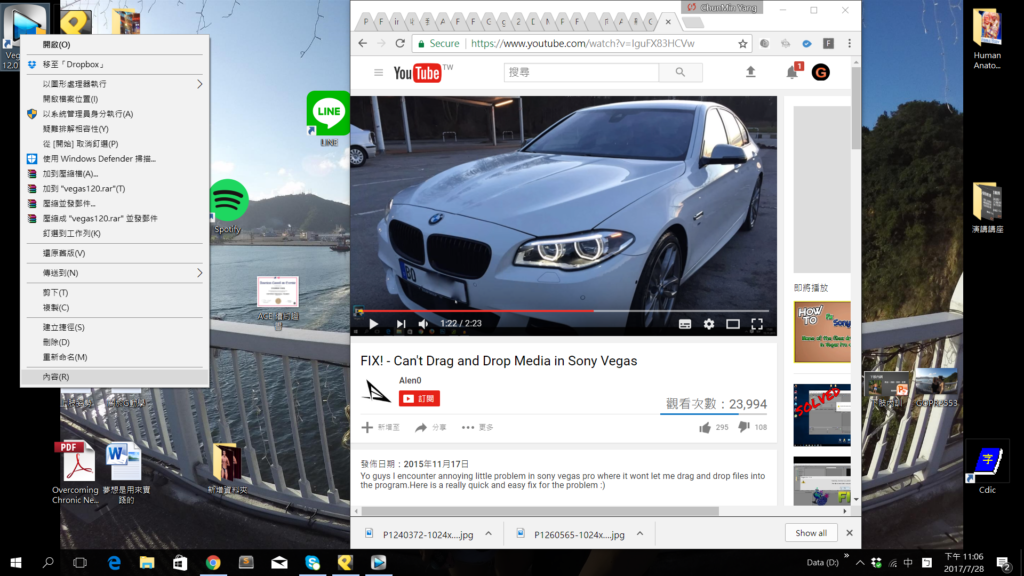Open the YouTube notifications bell
The height and width of the screenshot is (576, 1024).
[x=792, y=72]
